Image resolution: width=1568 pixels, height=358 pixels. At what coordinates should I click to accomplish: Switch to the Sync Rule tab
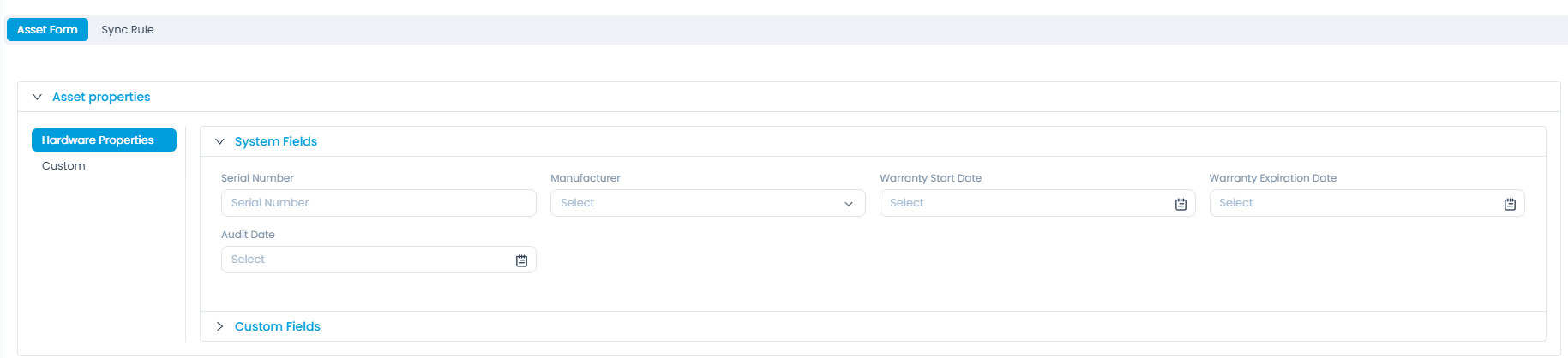(128, 29)
